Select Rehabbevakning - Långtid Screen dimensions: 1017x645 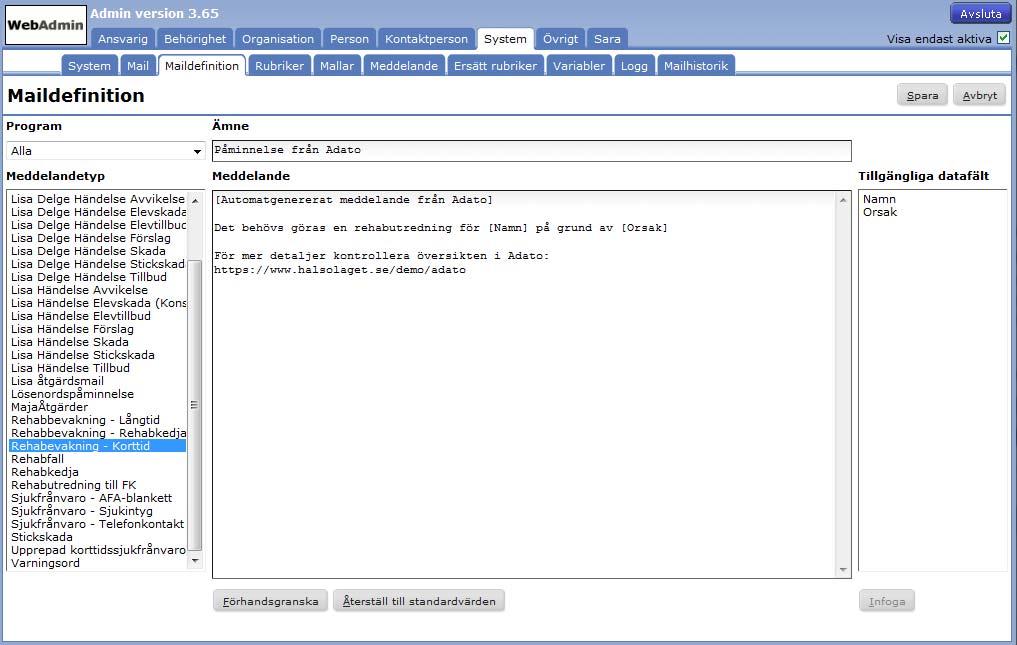98,420
